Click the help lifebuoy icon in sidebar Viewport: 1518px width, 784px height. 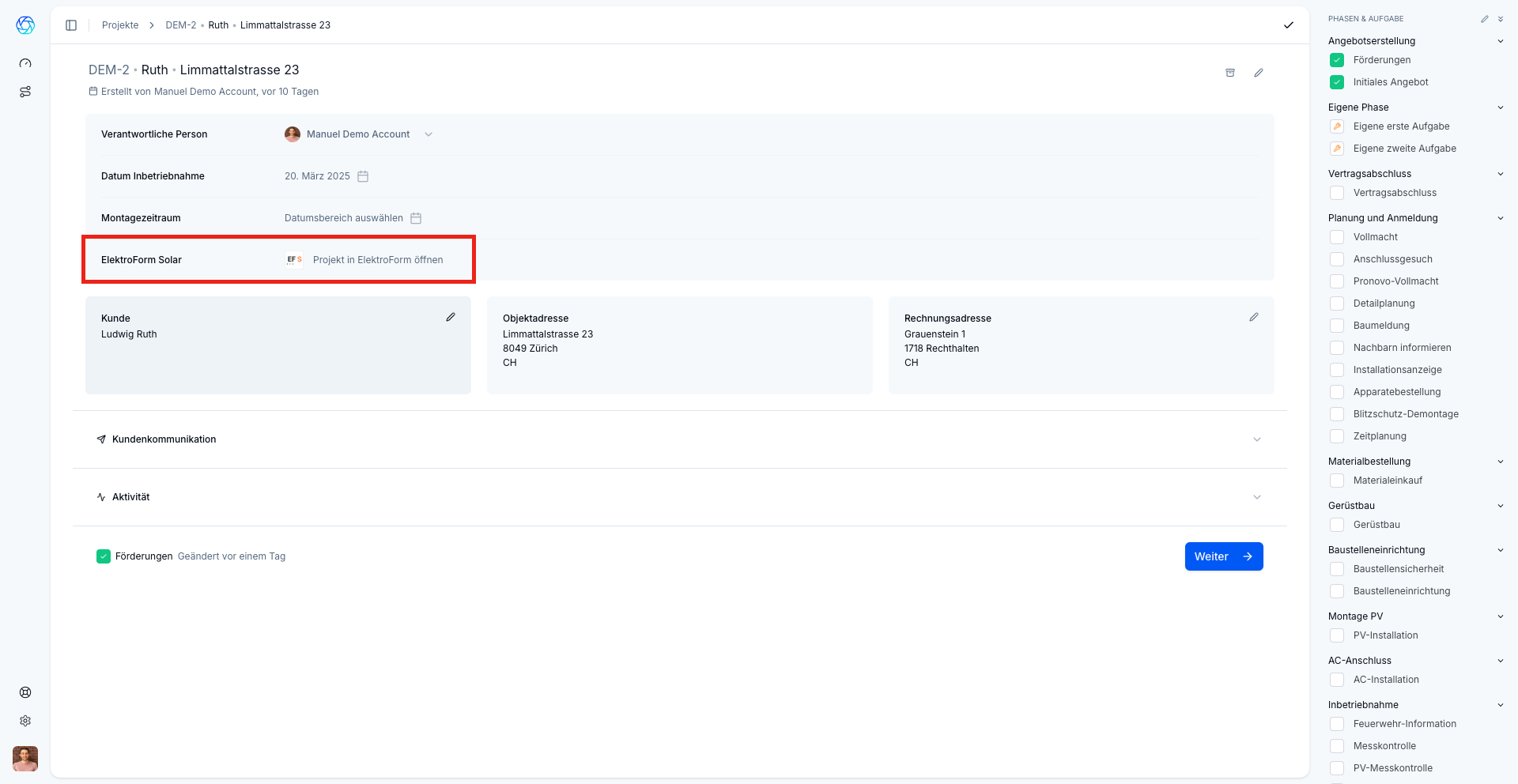(x=25, y=692)
